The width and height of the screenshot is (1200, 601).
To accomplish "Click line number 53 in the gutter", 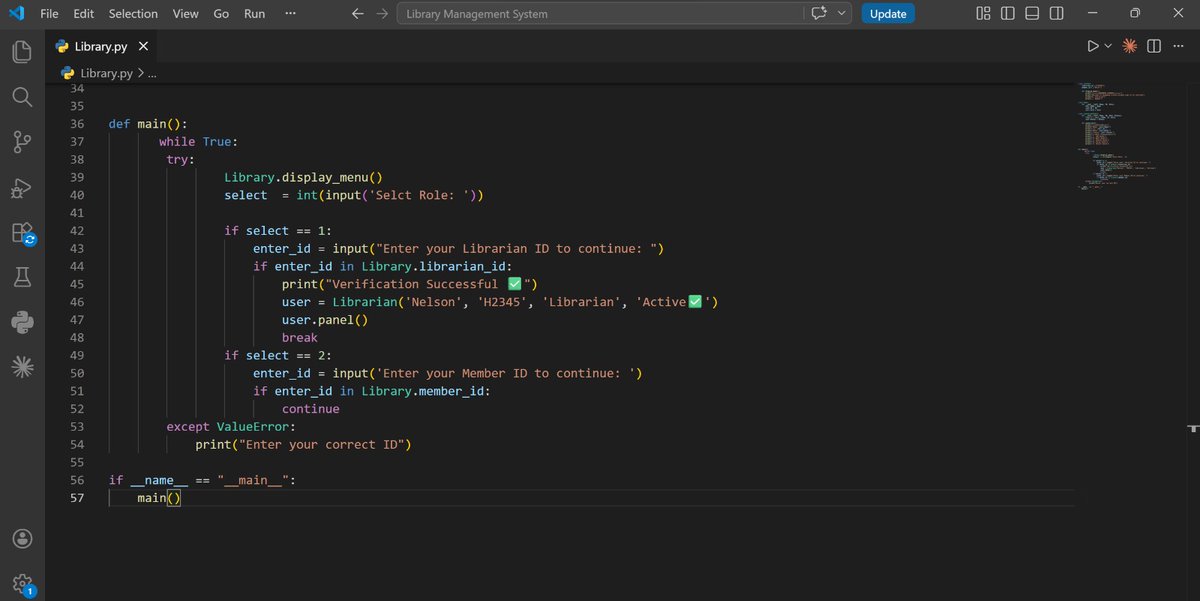I will point(77,427).
